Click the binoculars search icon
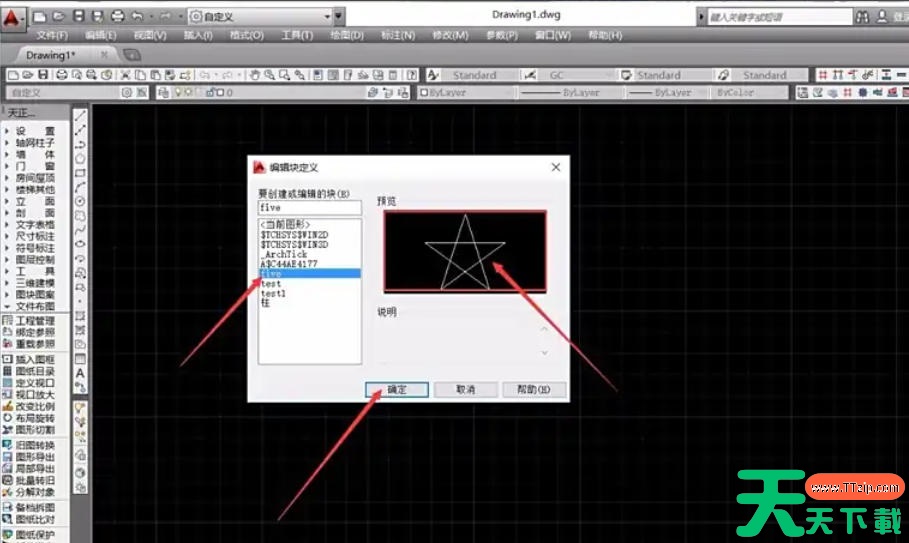909x543 pixels. [862, 17]
